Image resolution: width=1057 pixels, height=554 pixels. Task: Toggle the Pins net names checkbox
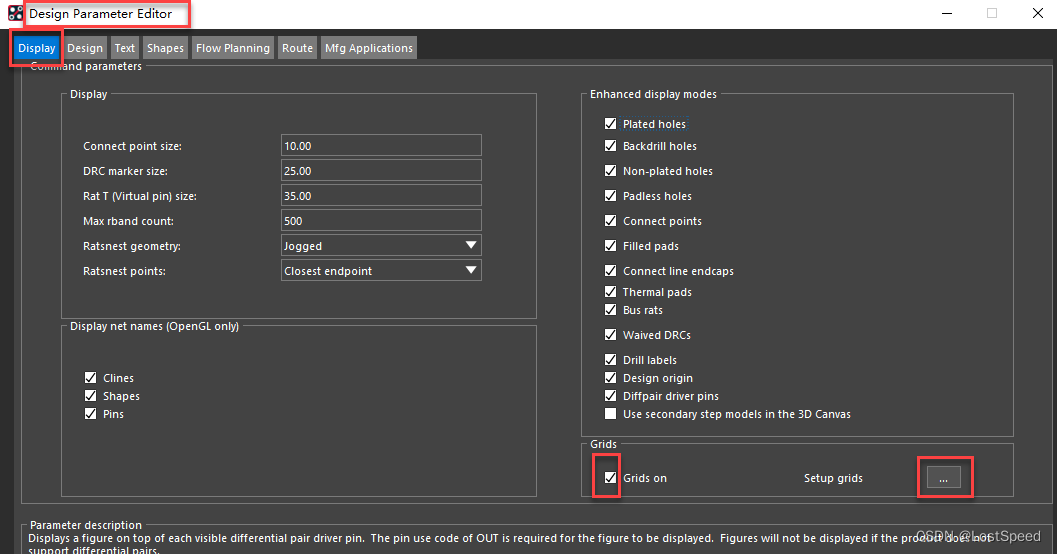pos(90,414)
